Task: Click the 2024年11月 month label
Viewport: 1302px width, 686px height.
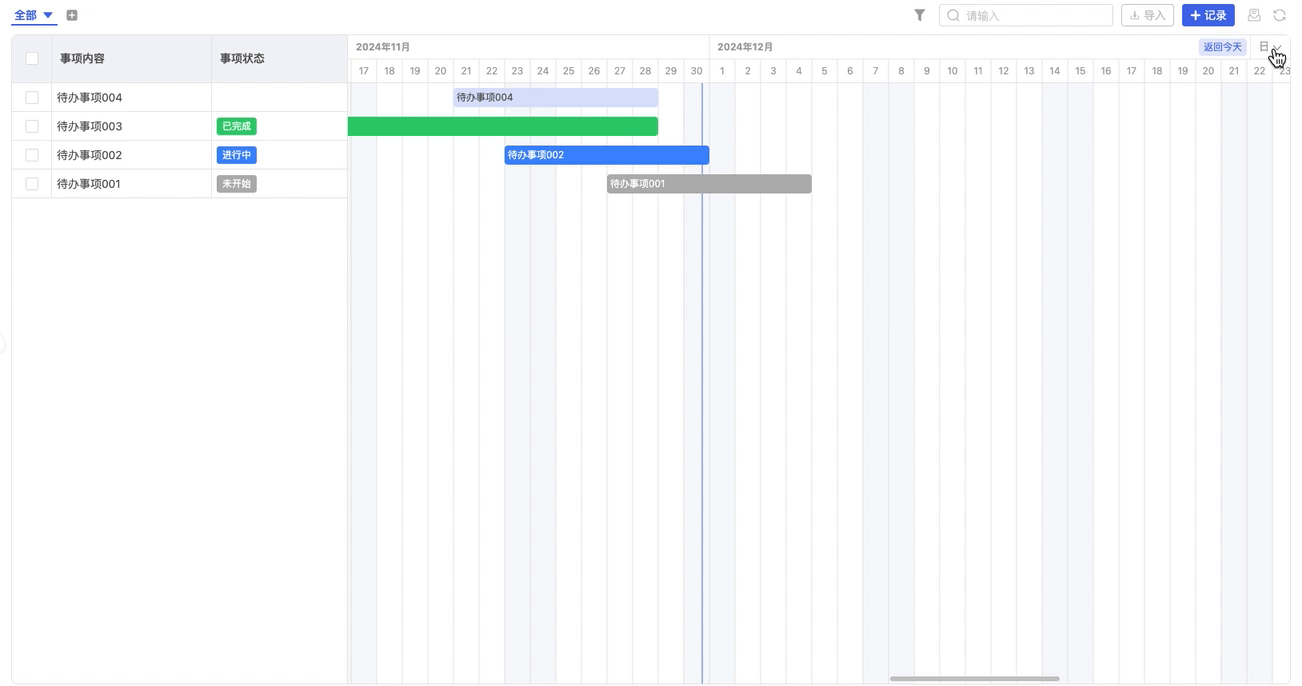Action: pos(383,47)
